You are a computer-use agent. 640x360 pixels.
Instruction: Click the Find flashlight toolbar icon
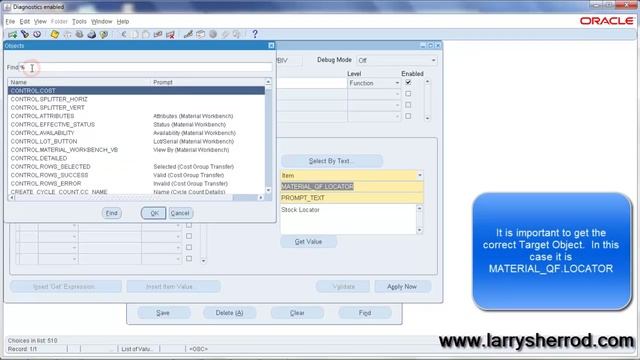[x=25, y=34]
